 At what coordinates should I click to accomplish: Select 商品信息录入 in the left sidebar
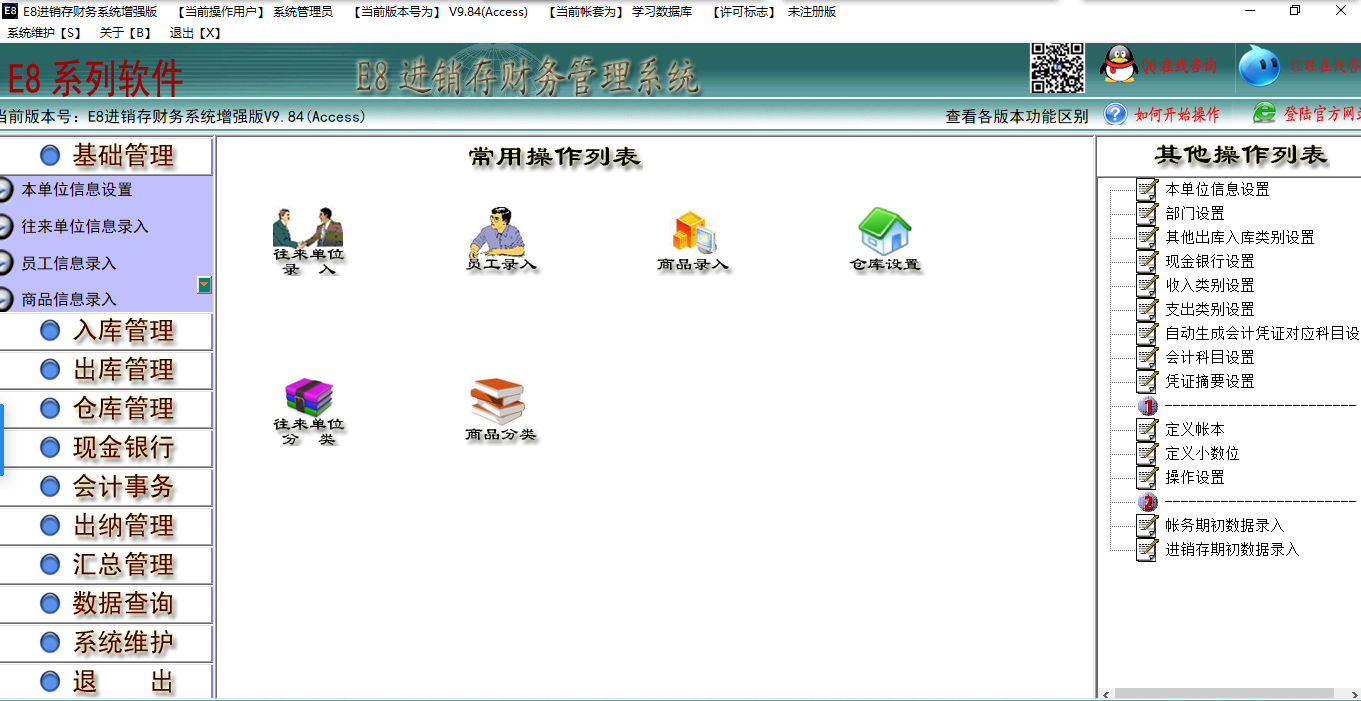click(69, 300)
